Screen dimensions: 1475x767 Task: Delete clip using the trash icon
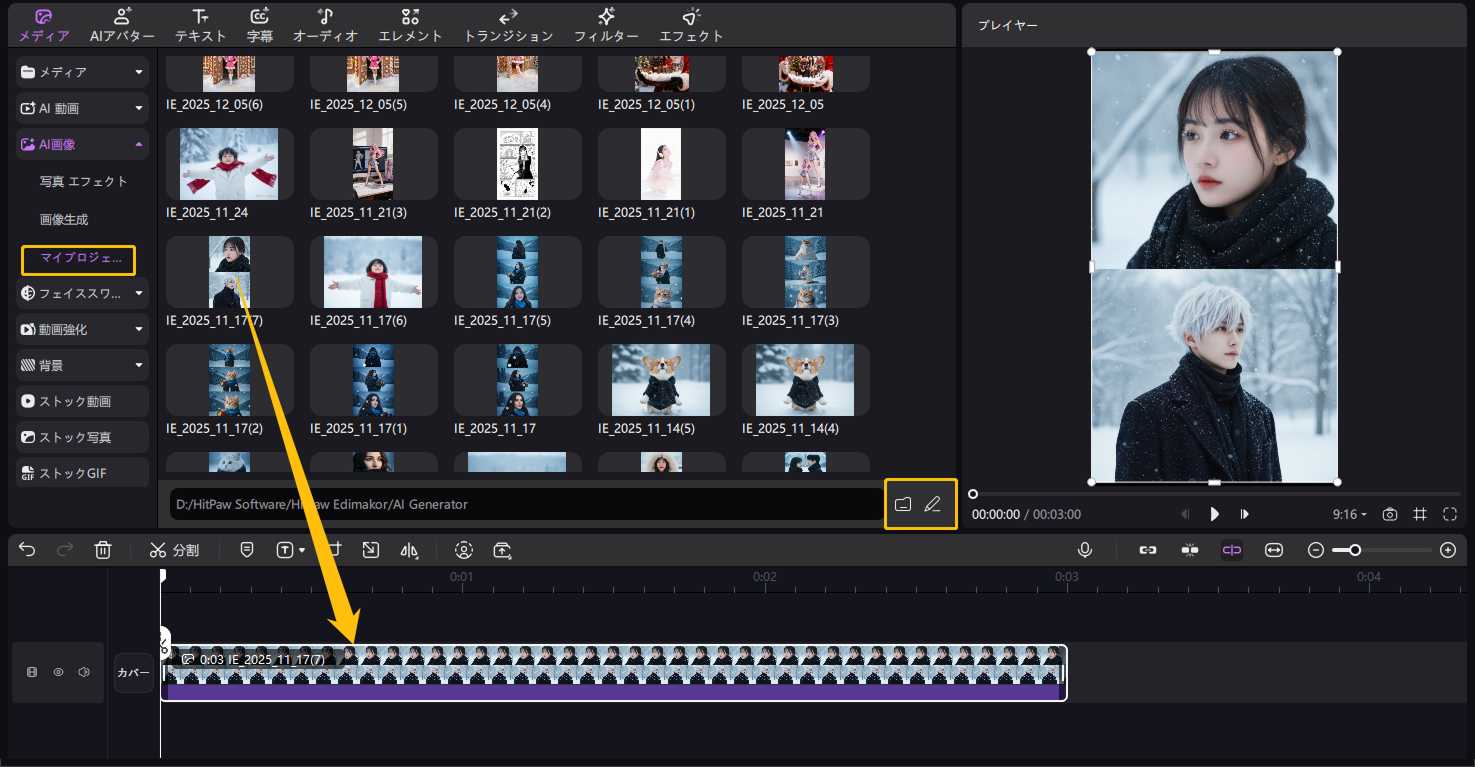(x=103, y=549)
